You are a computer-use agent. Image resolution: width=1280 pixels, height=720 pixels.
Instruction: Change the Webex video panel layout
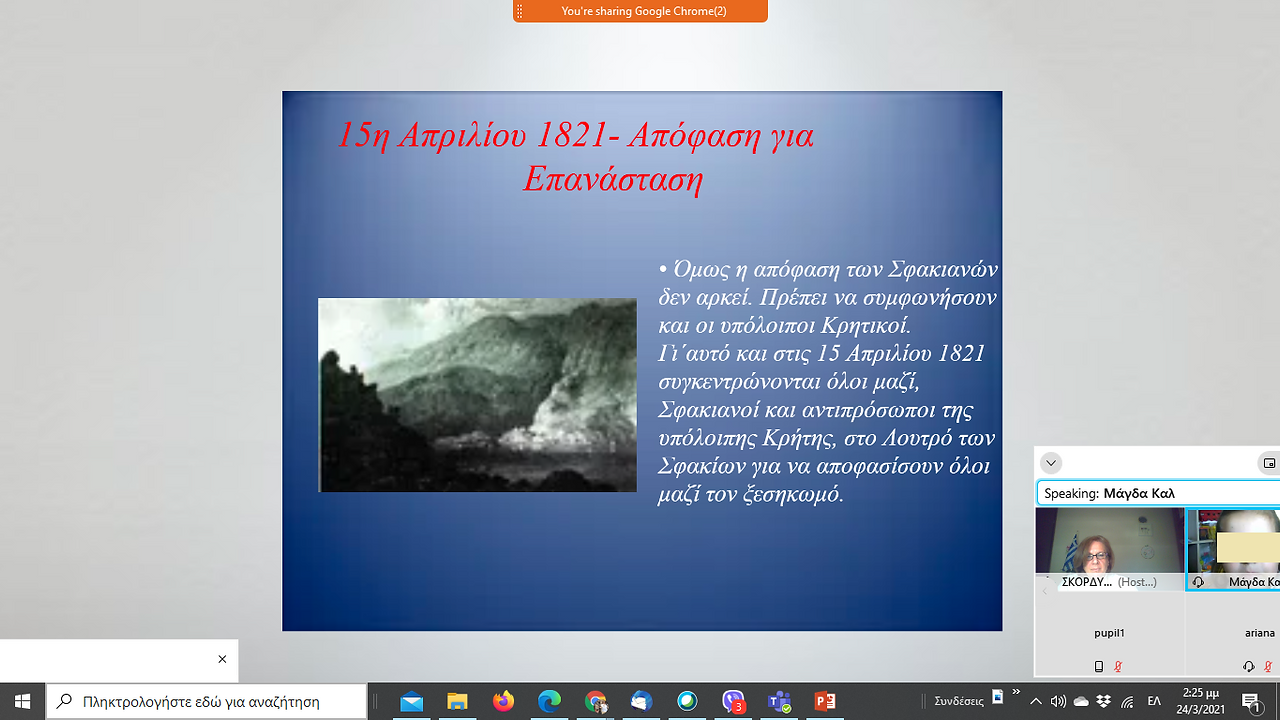[x=1269, y=463]
